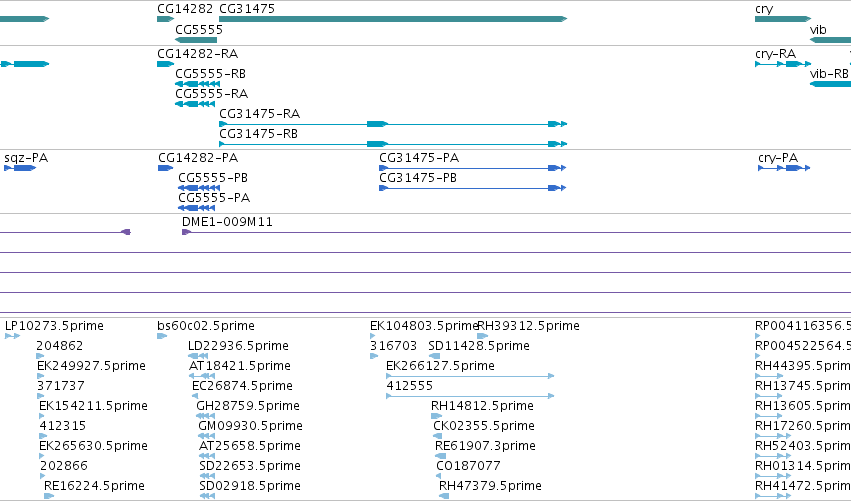
Task: Select the EK266127.5prime alignment
Action: (470, 376)
